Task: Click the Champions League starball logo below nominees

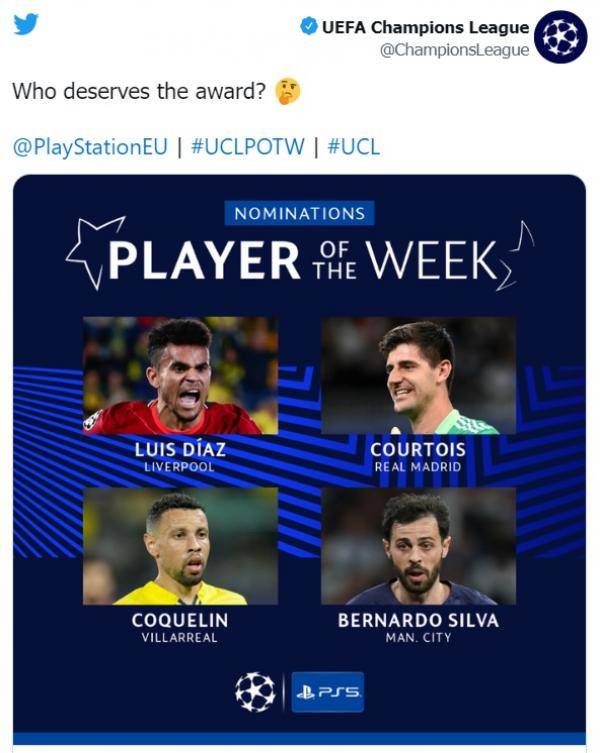Action: pos(255,691)
